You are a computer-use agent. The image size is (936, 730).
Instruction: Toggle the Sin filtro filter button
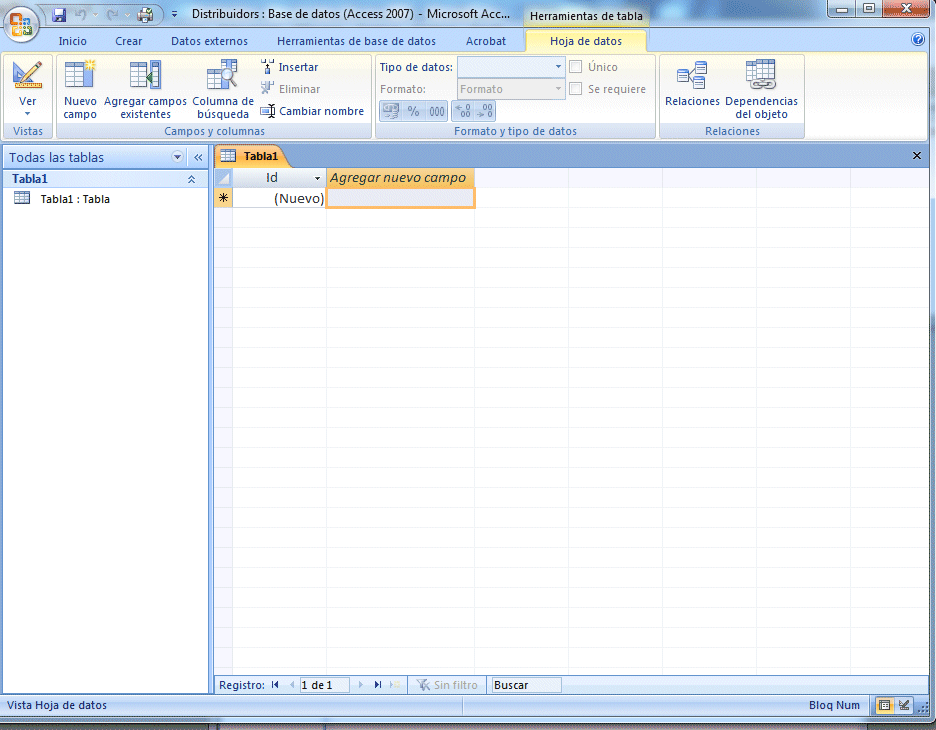point(447,685)
